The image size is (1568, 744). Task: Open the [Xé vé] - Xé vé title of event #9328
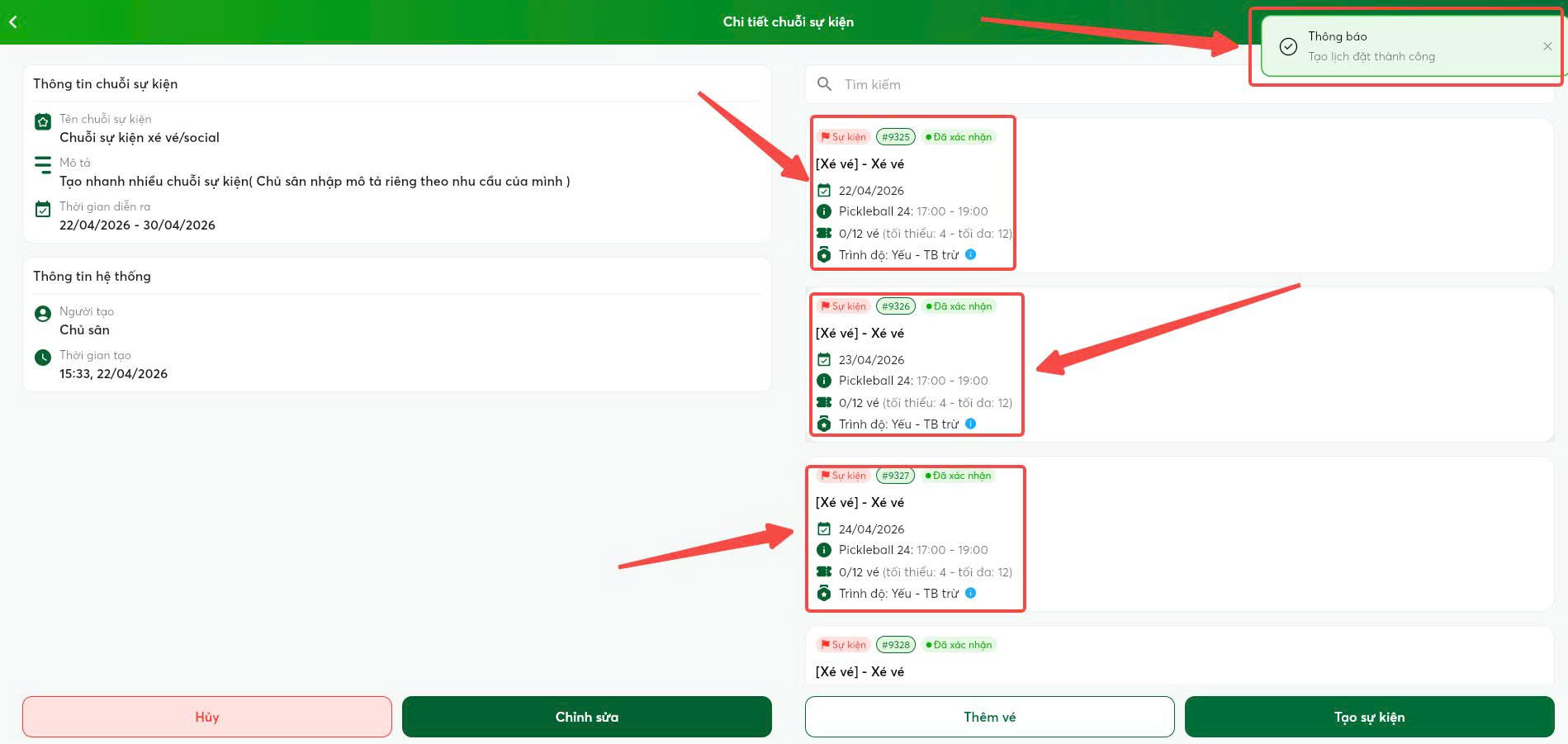point(860,672)
